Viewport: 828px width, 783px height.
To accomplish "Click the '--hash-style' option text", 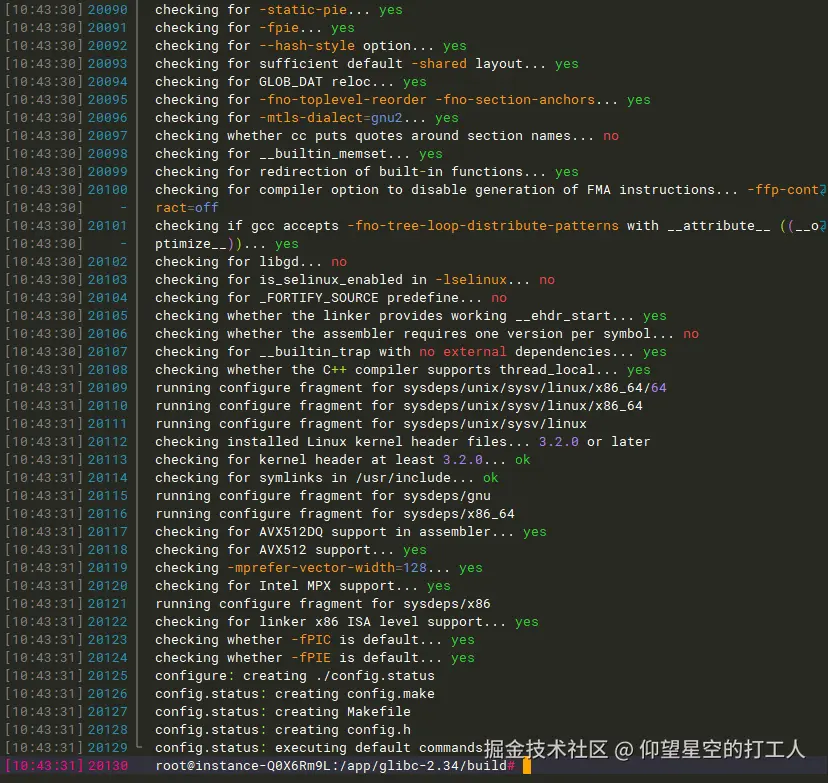I will click(307, 45).
